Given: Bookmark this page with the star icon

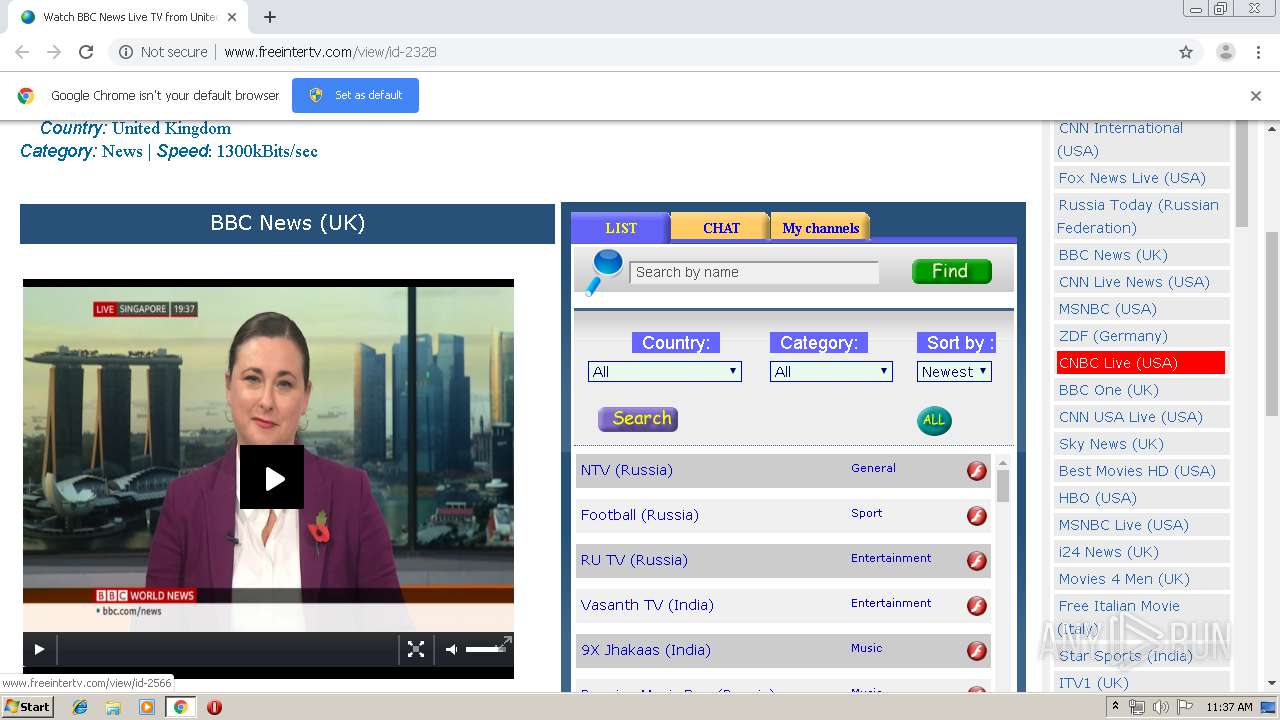Looking at the screenshot, I should tap(1186, 52).
